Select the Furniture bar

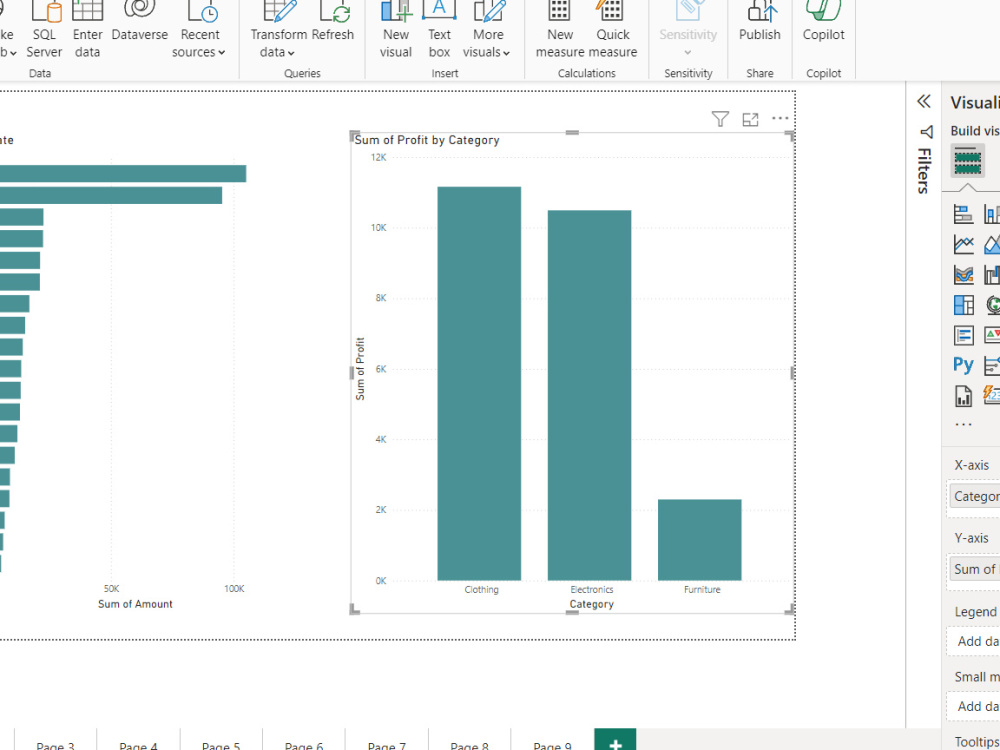coord(700,540)
